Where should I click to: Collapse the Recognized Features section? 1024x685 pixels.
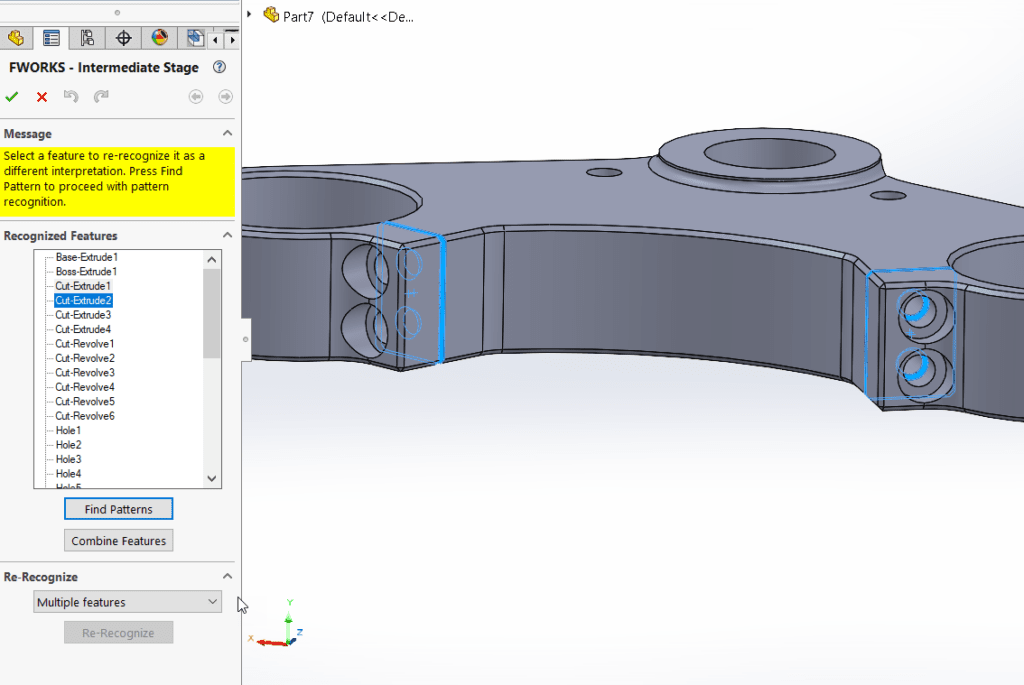[x=227, y=236]
